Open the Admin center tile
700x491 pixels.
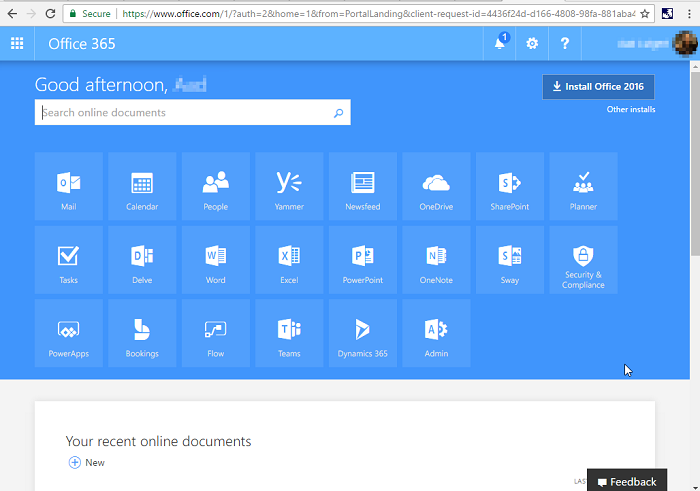[436, 333]
